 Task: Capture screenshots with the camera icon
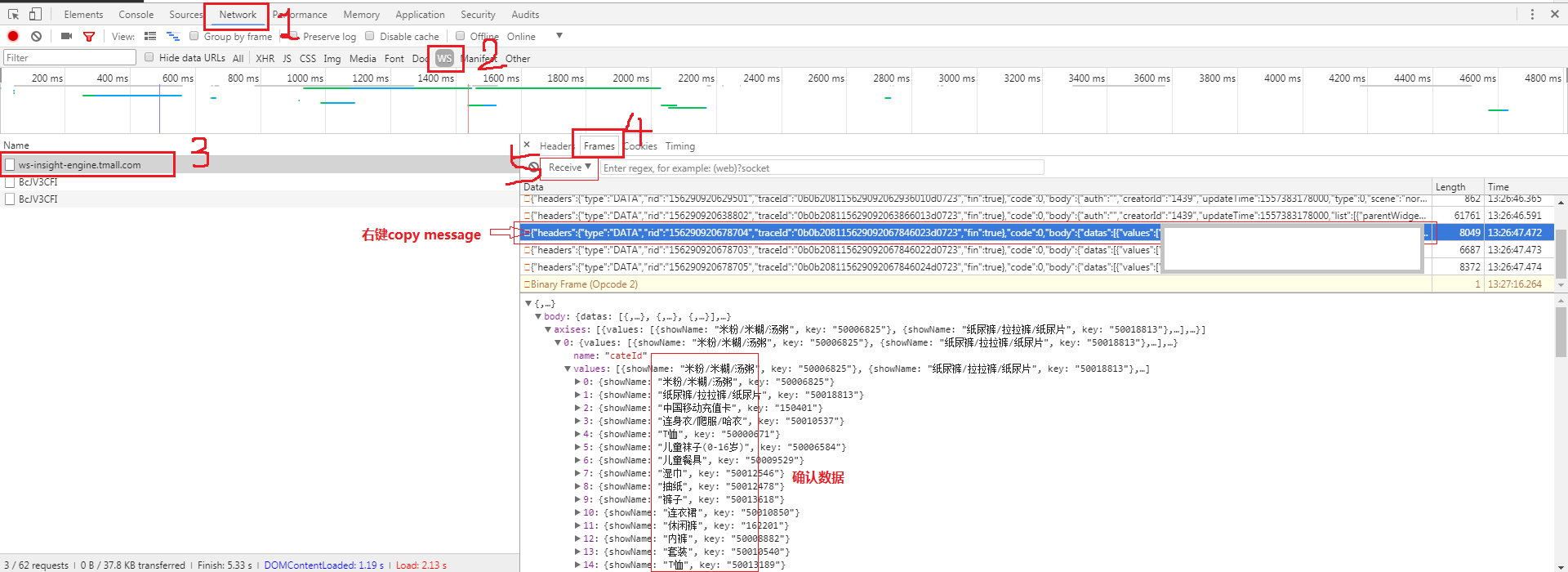click(66, 36)
